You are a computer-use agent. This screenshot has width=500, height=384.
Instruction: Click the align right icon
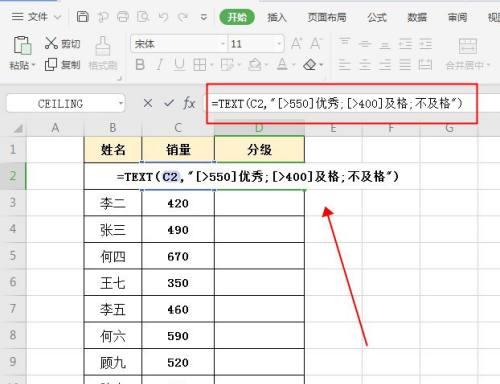pyautogui.click(x=385, y=65)
